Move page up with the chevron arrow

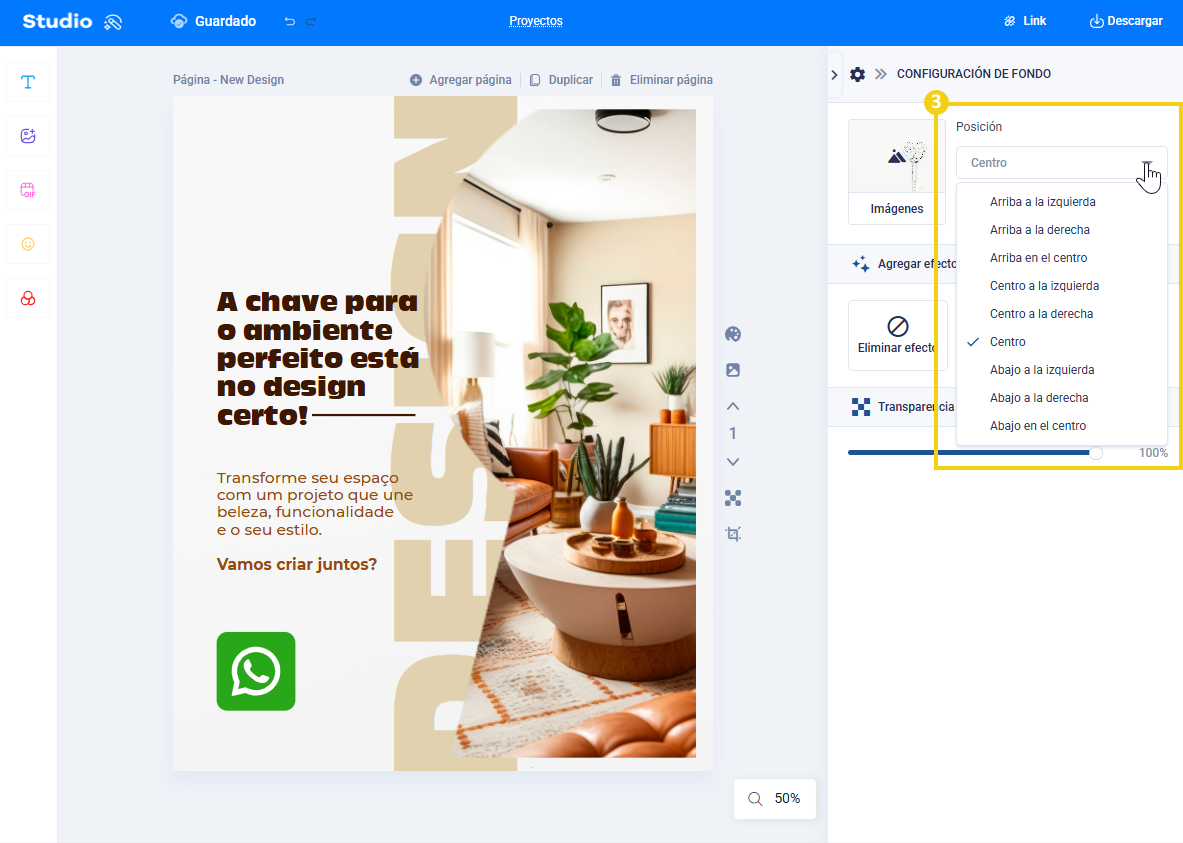click(x=733, y=406)
